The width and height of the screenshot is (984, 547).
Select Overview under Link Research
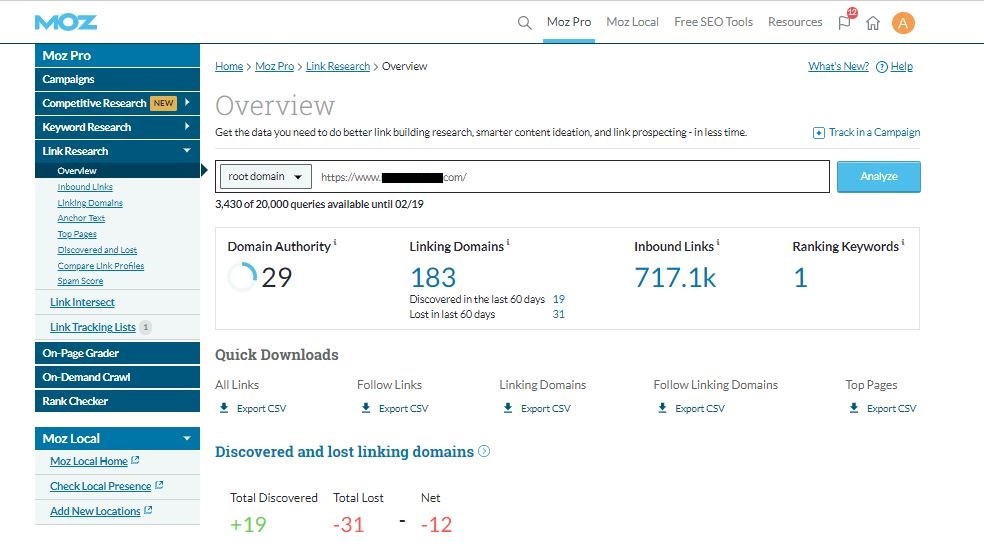(x=117, y=171)
